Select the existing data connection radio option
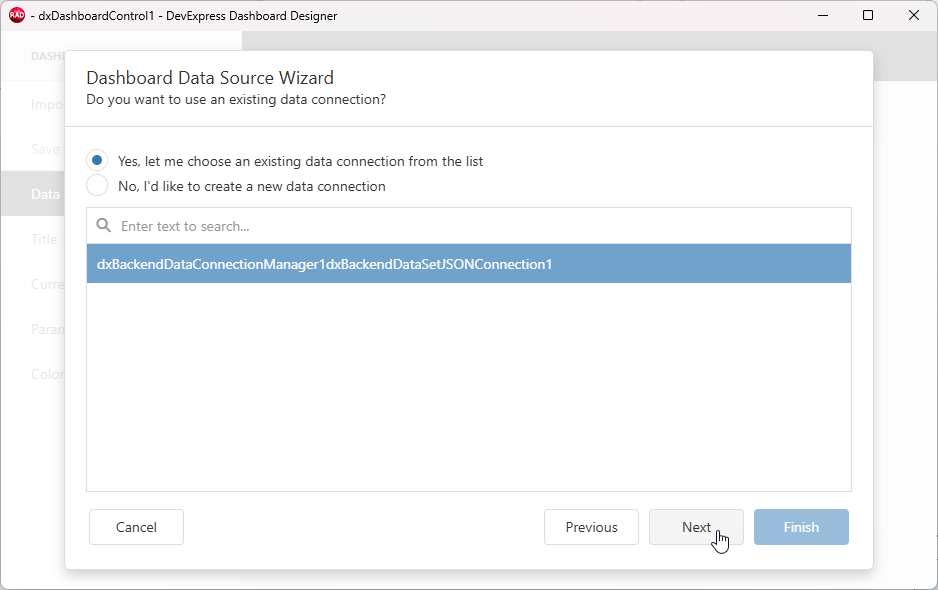 point(96,160)
